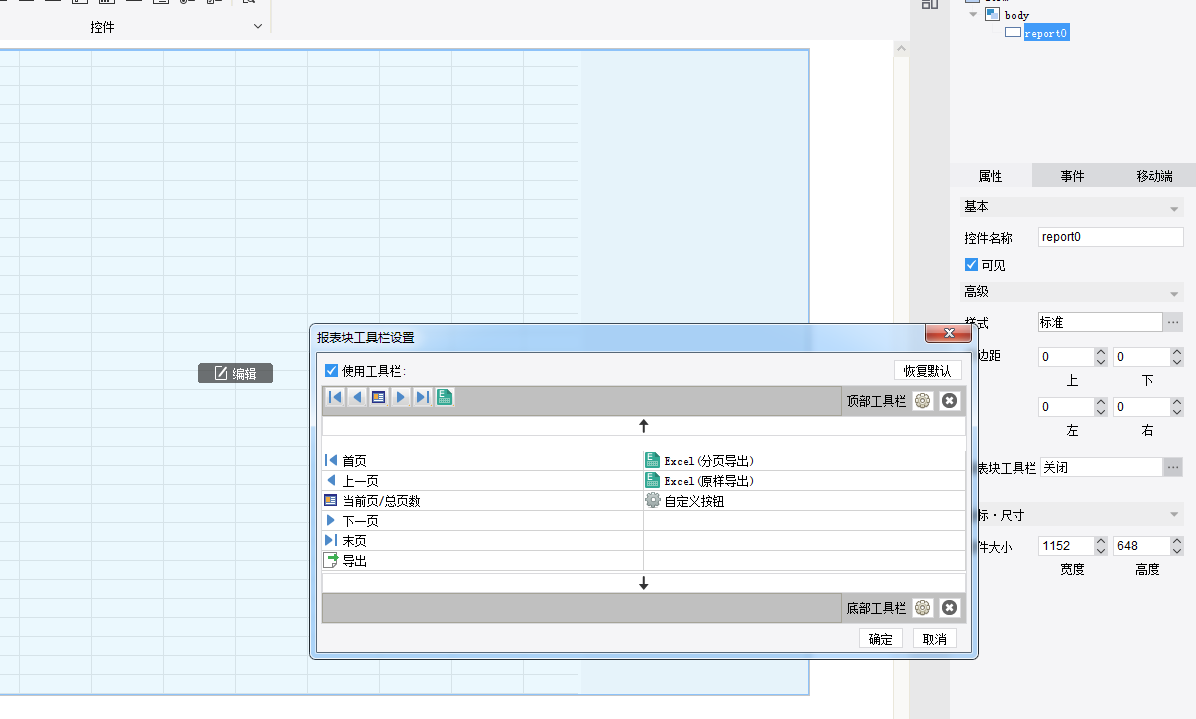Image resolution: width=1196 pixels, height=719 pixels.
Task: Click the 确定 button in the dialog
Action: pos(880,639)
